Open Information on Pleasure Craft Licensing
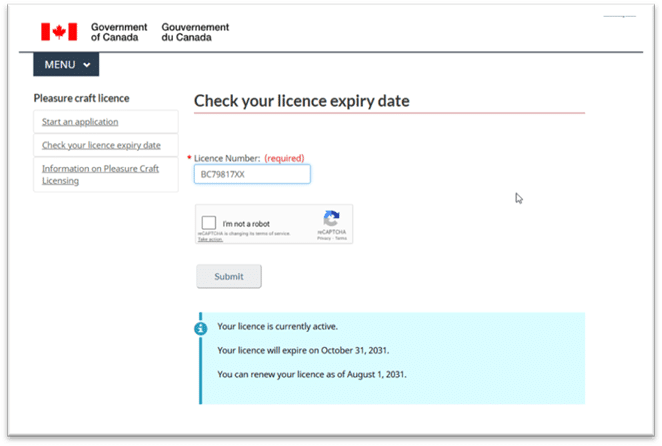 [98, 174]
